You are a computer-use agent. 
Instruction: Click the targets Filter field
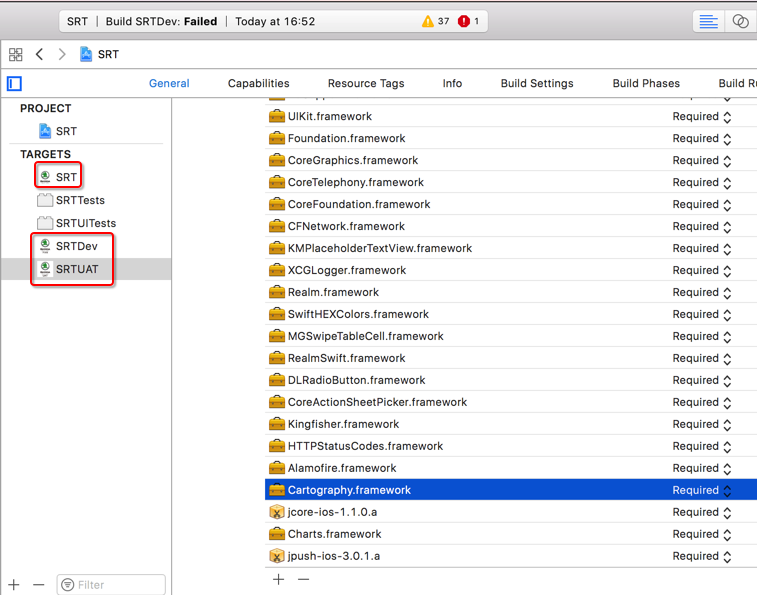tap(111, 585)
